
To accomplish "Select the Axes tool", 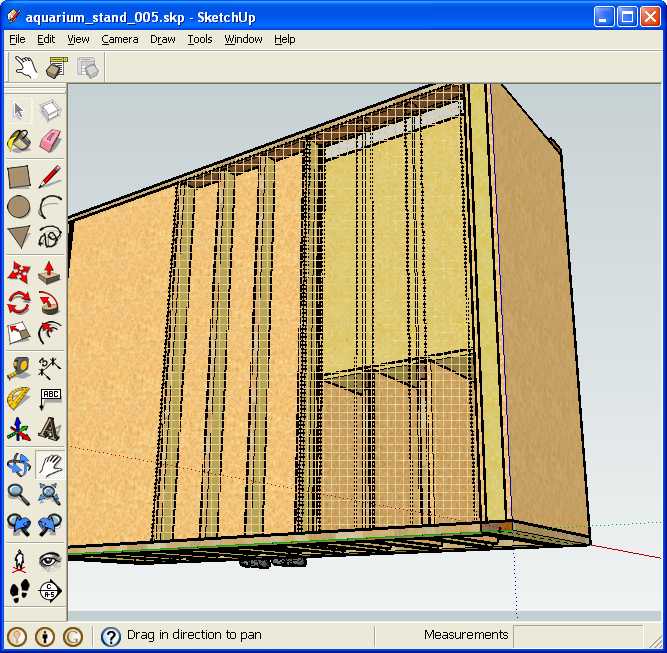I will click(19, 428).
